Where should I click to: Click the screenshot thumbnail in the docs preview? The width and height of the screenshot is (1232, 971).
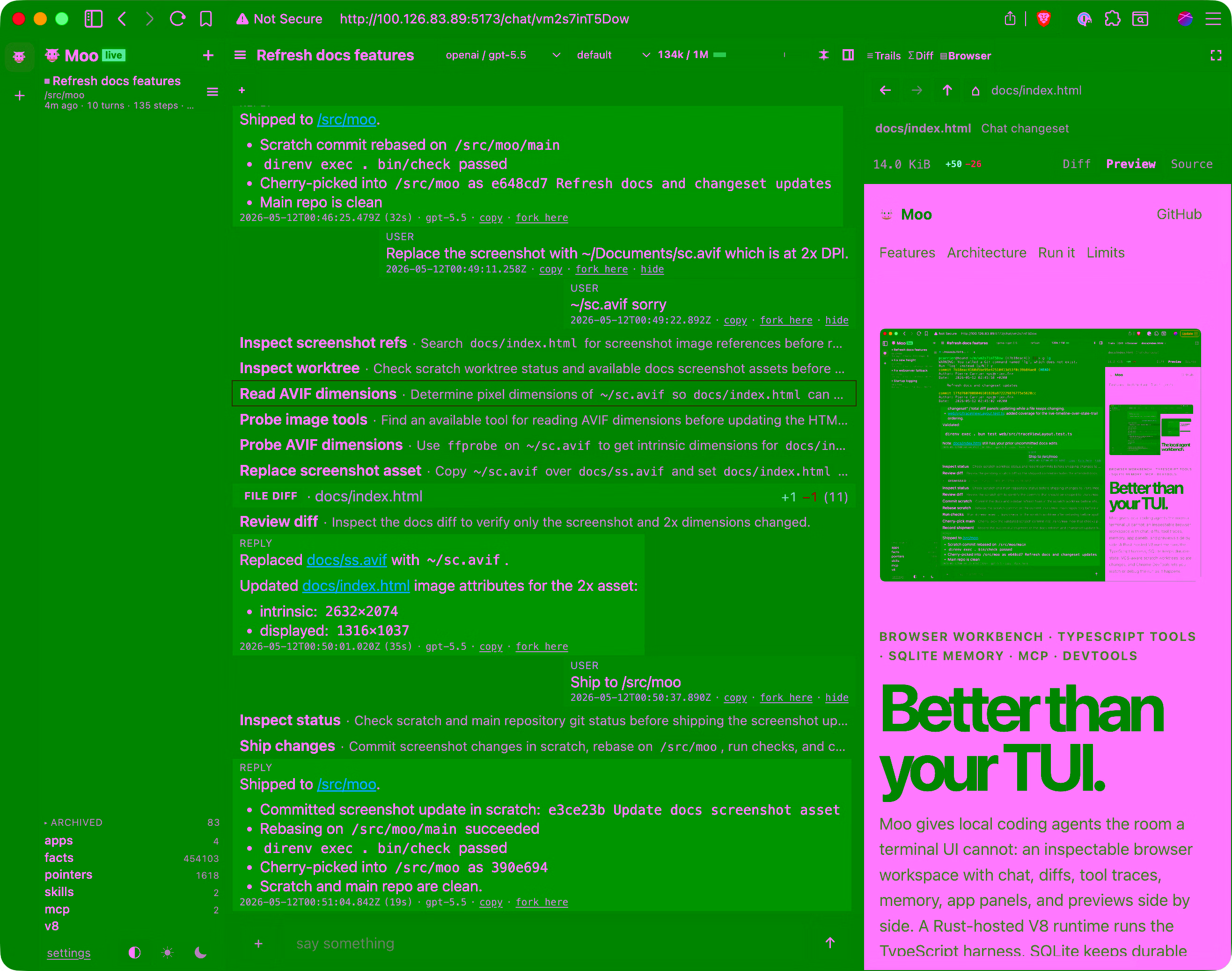tap(1040, 455)
